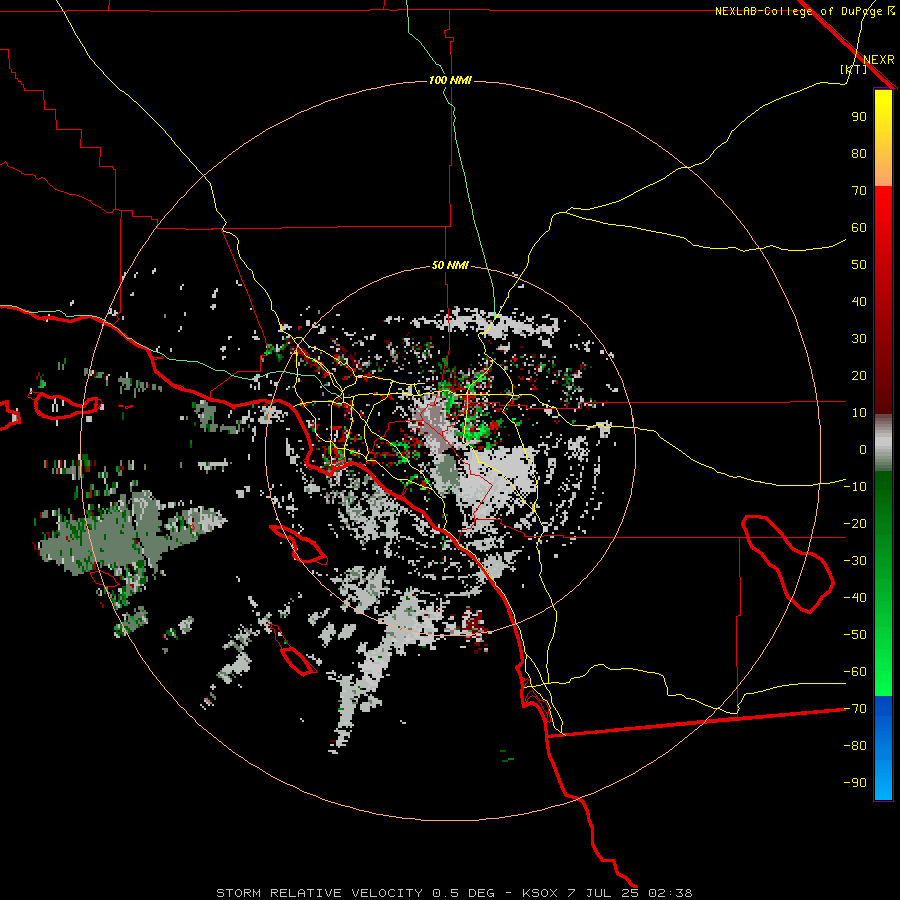Click the 0 scale label

coord(863,449)
